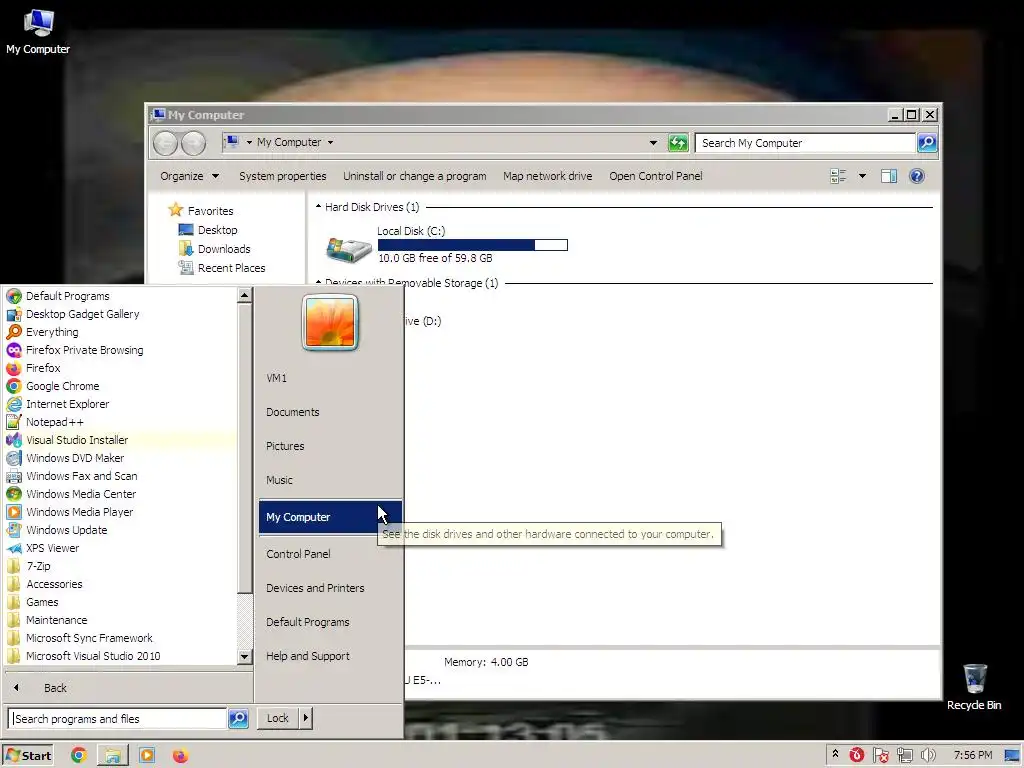Launch Windows Media Player from the programs list
This screenshot has width=1024, height=768.
coord(70,512)
